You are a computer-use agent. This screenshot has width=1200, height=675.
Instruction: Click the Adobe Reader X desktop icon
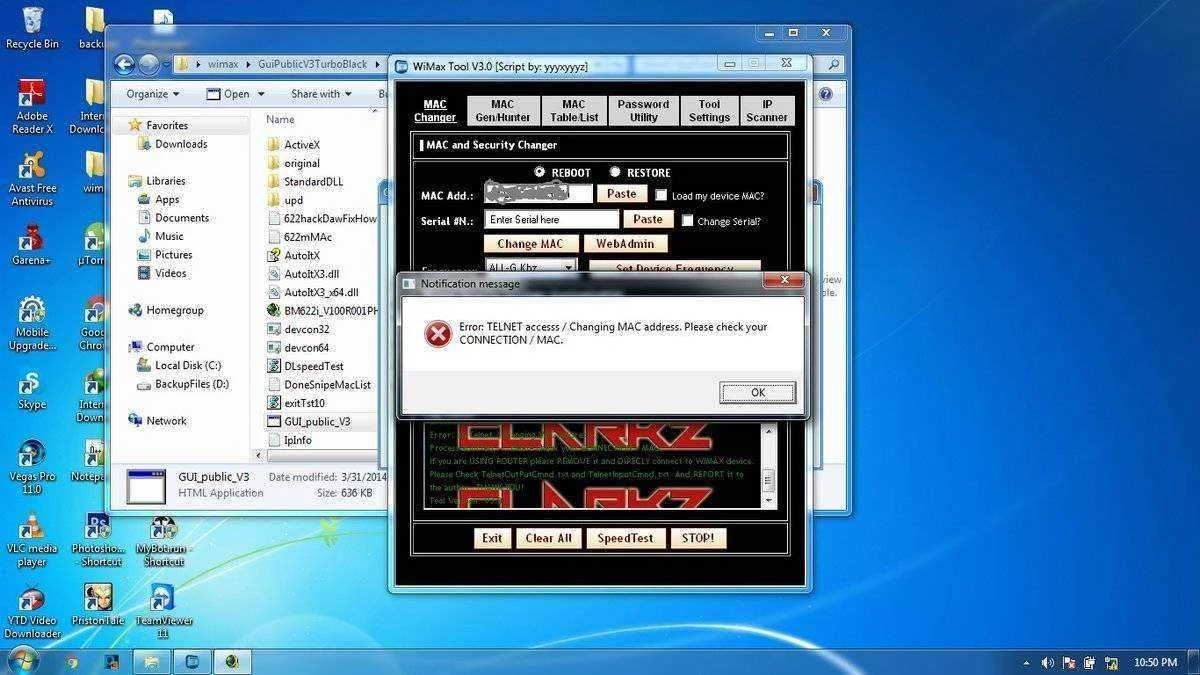pyautogui.click(x=32, y=106)
